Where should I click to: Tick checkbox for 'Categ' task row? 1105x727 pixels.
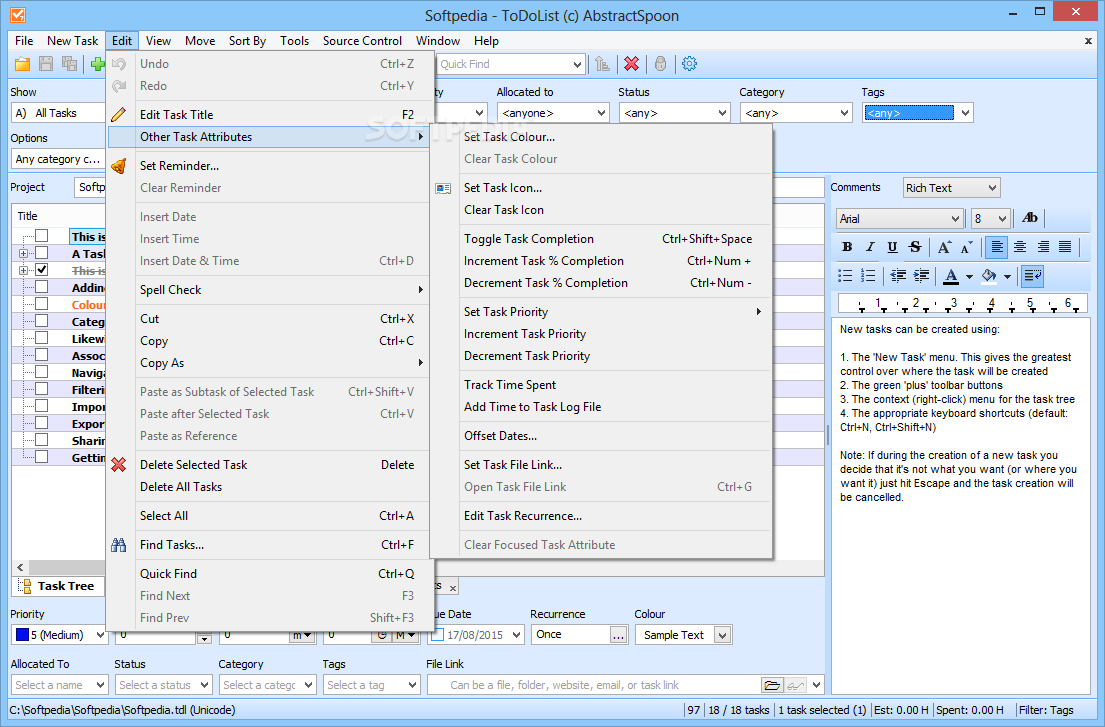pos(42,321)
